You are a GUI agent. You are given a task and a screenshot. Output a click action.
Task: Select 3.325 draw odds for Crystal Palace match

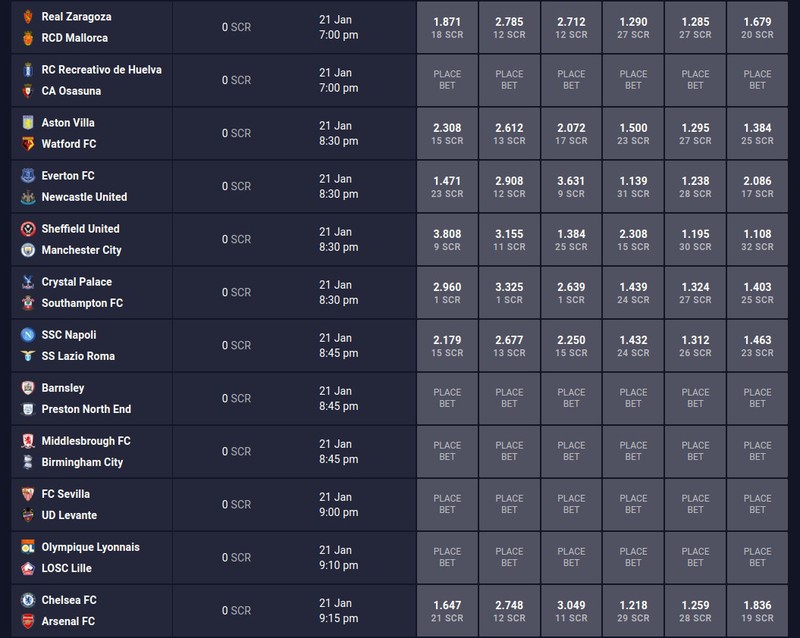[x=509, y=292]
